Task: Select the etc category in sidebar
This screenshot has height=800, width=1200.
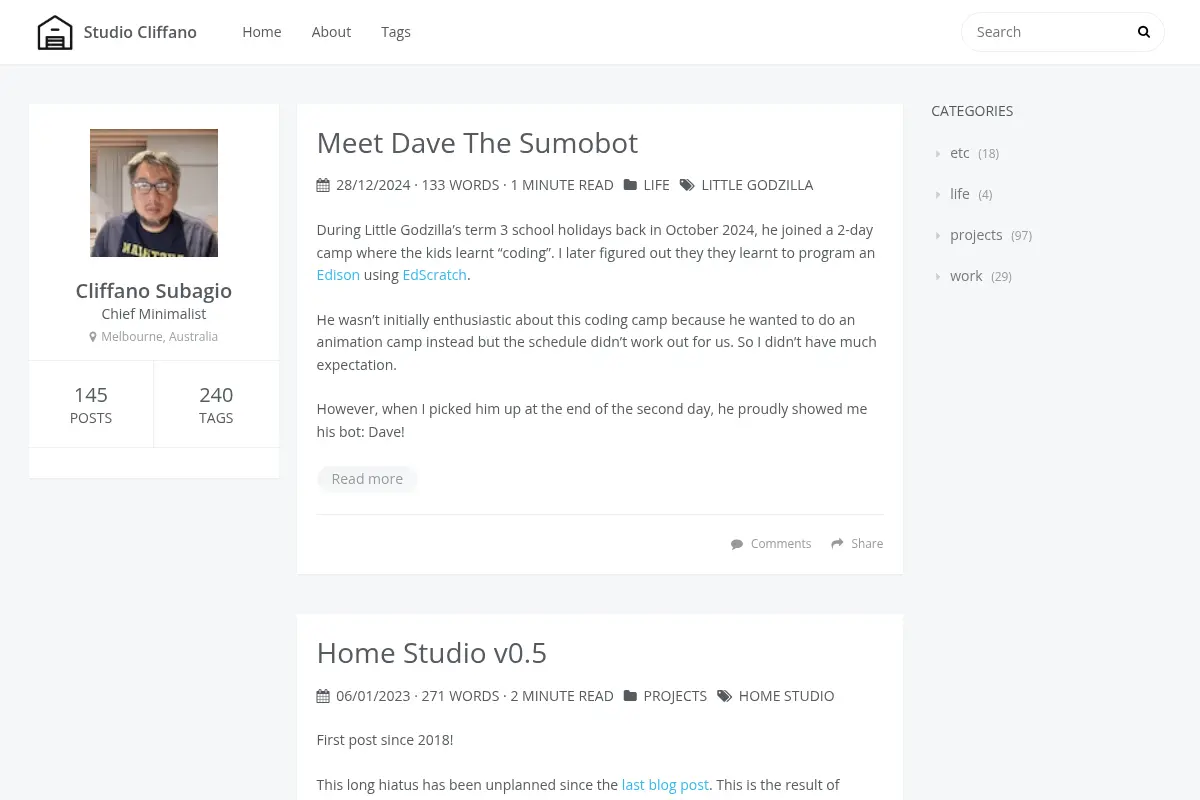Action: point(960,153)
